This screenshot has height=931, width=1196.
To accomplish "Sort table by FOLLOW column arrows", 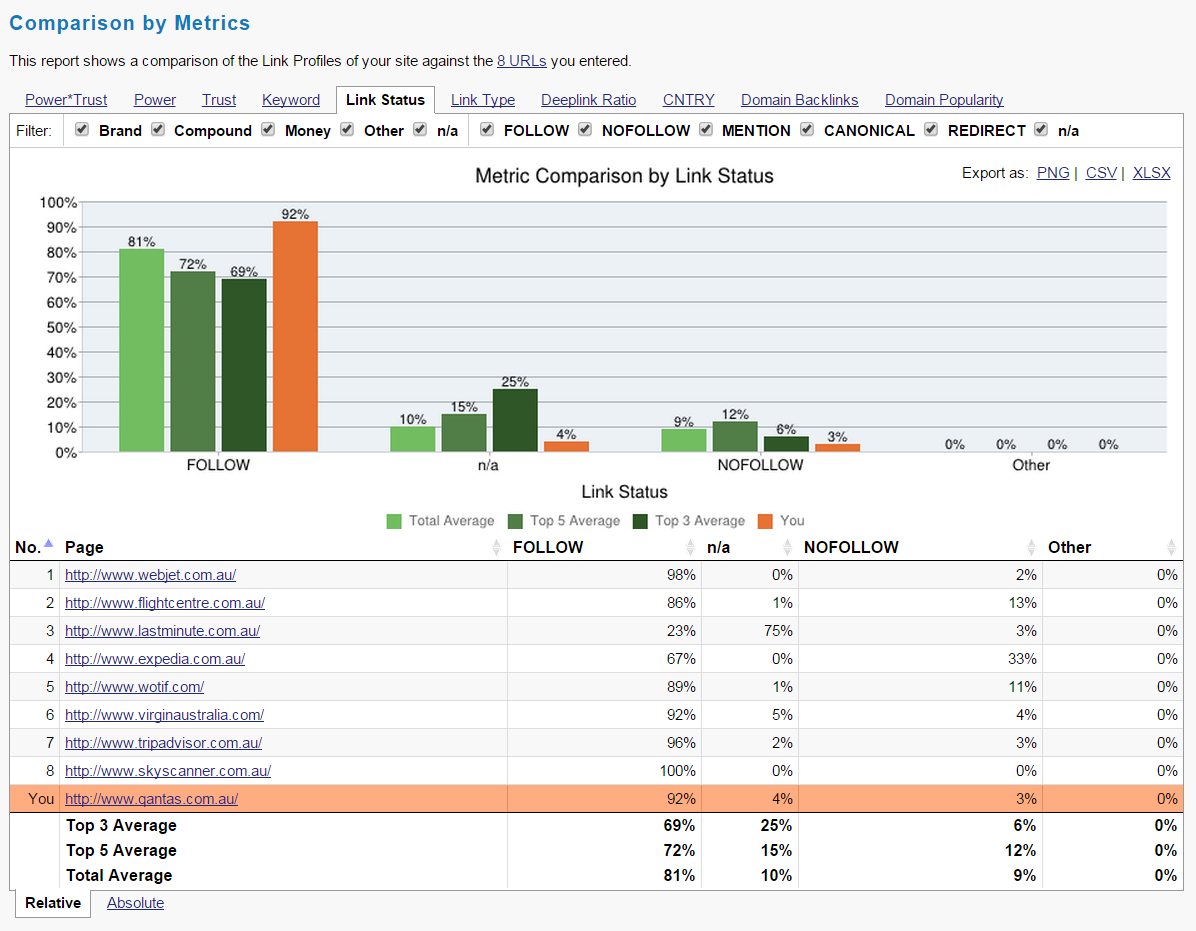I will (x=690, y=548).
